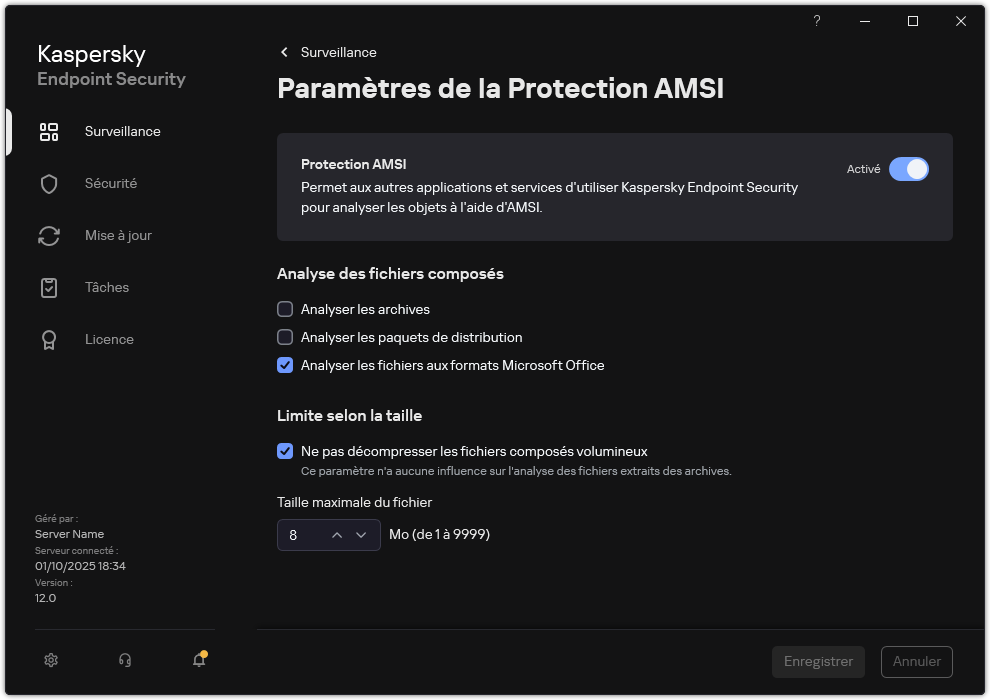Open support via the headset icon
The width and height of the screenshot is (990, 700).
[123, 660]
